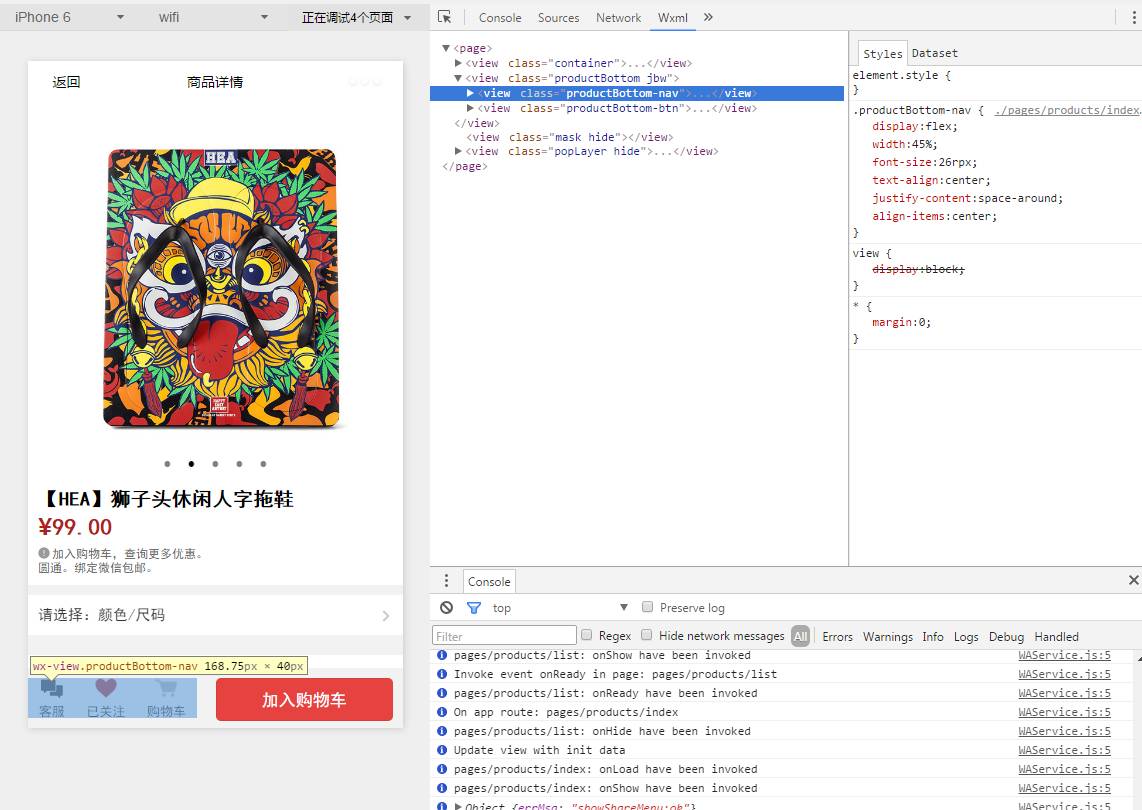This screenshot has width=1142, height=810.
Task: Expand the productBottom-btn view node
Action: 470,108
